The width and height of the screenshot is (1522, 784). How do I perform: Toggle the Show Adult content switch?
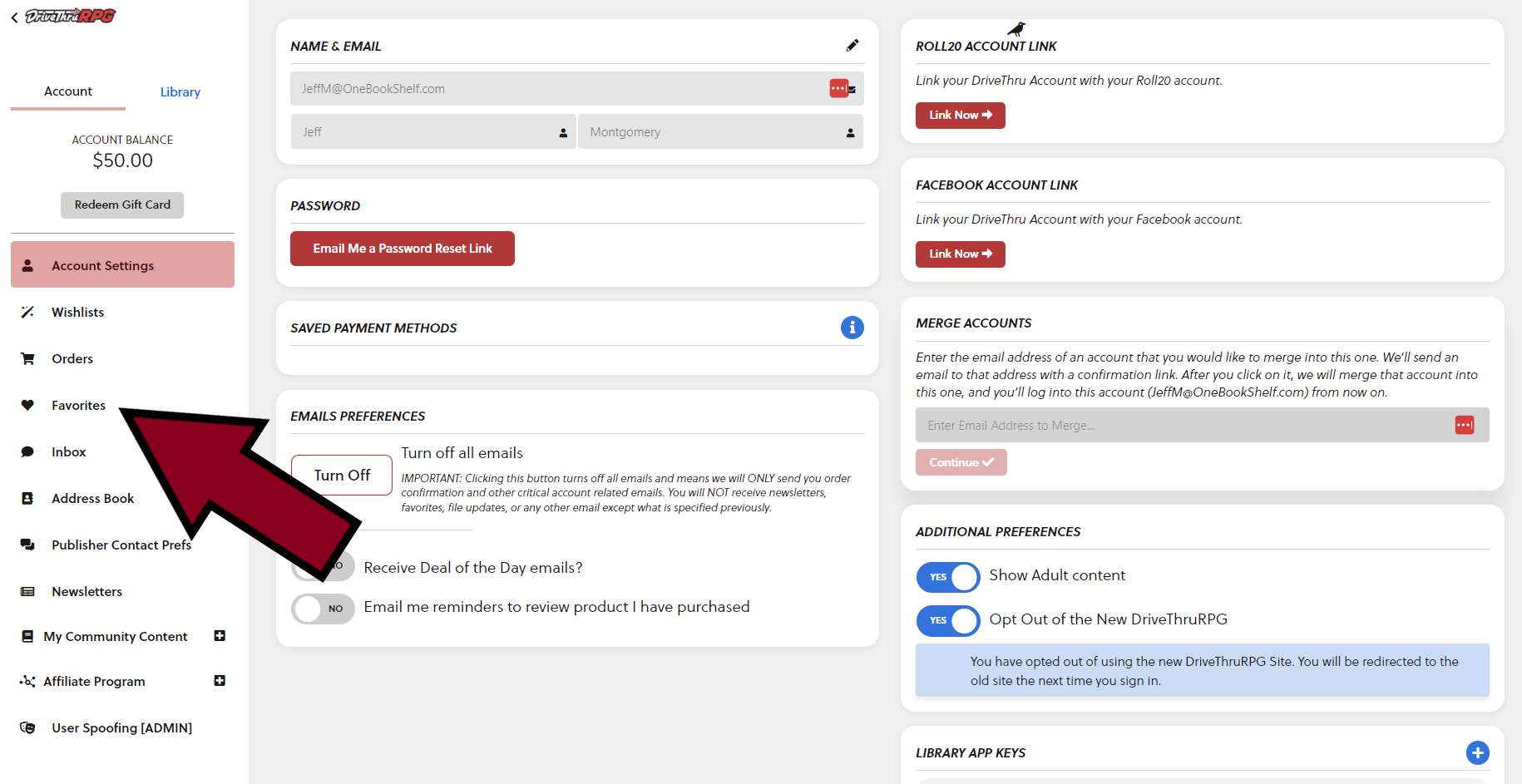tap(948, 577)
